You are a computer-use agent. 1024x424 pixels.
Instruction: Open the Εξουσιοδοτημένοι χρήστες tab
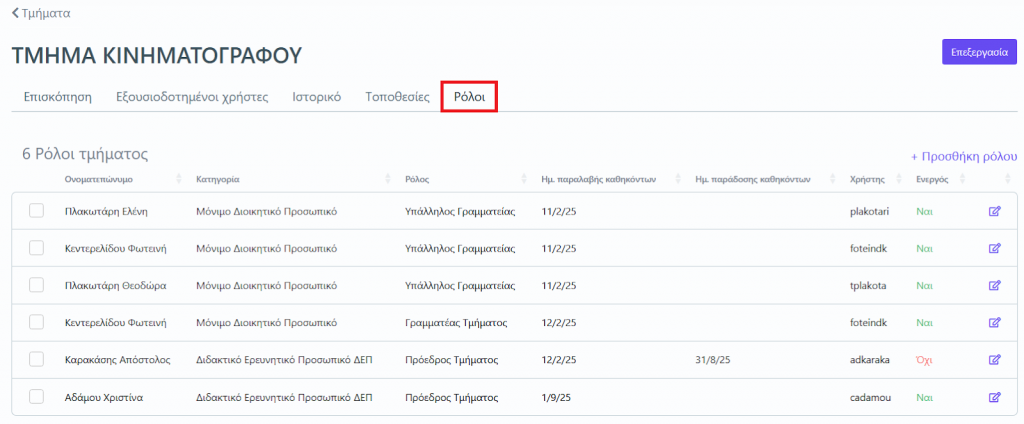192,97
